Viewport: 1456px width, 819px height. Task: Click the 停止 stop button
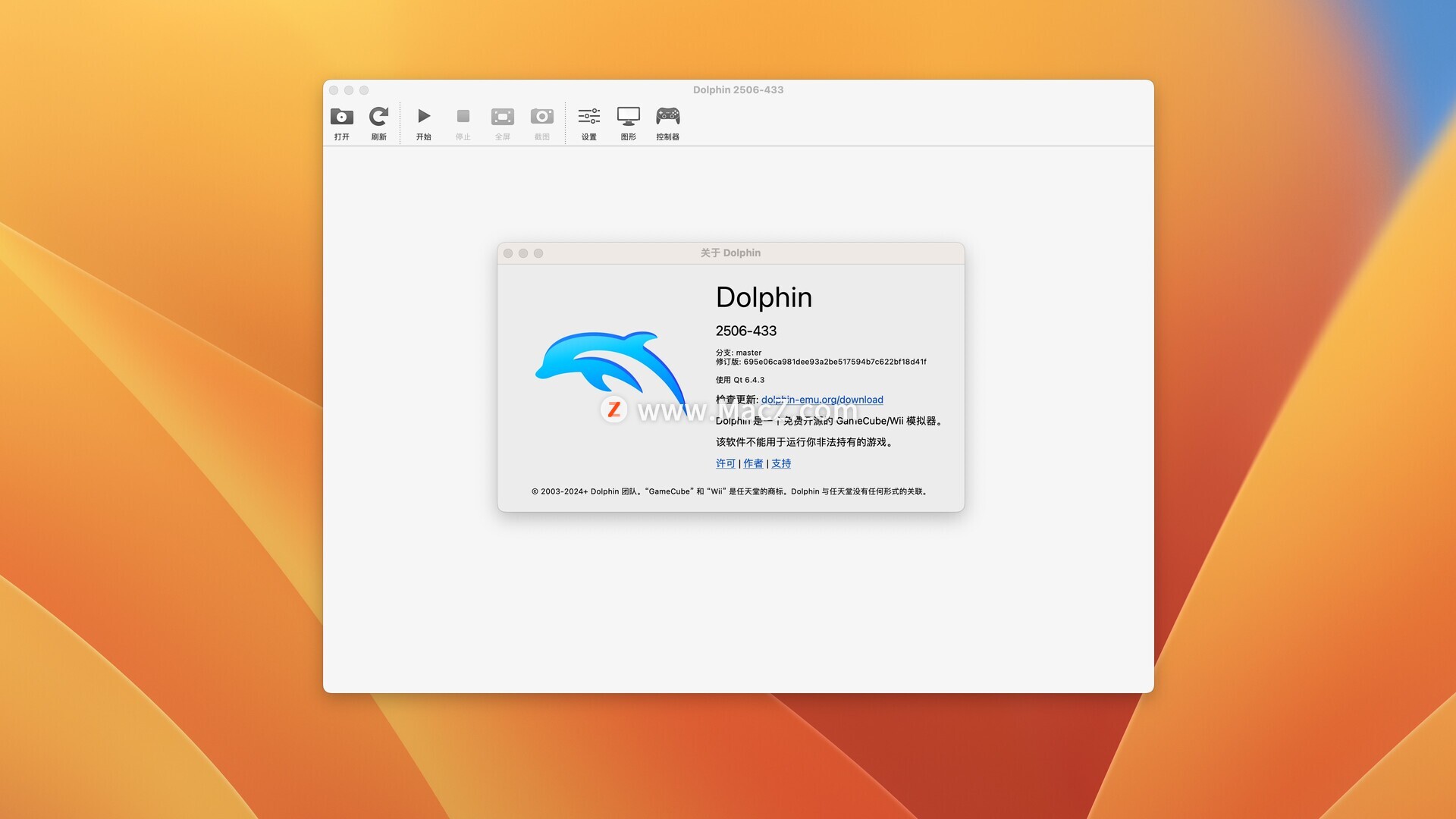tap(463, 124)
